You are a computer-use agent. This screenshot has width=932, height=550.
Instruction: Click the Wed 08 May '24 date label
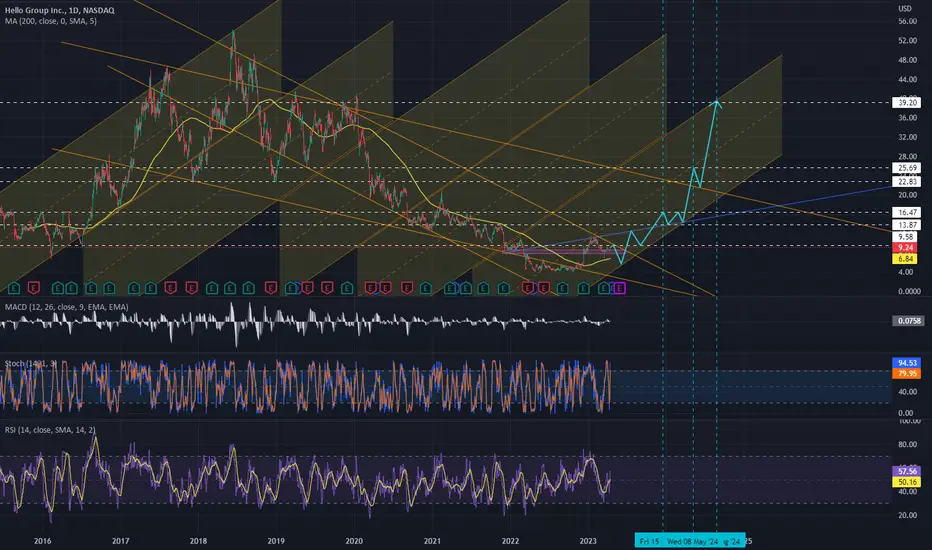coord(692,541)
